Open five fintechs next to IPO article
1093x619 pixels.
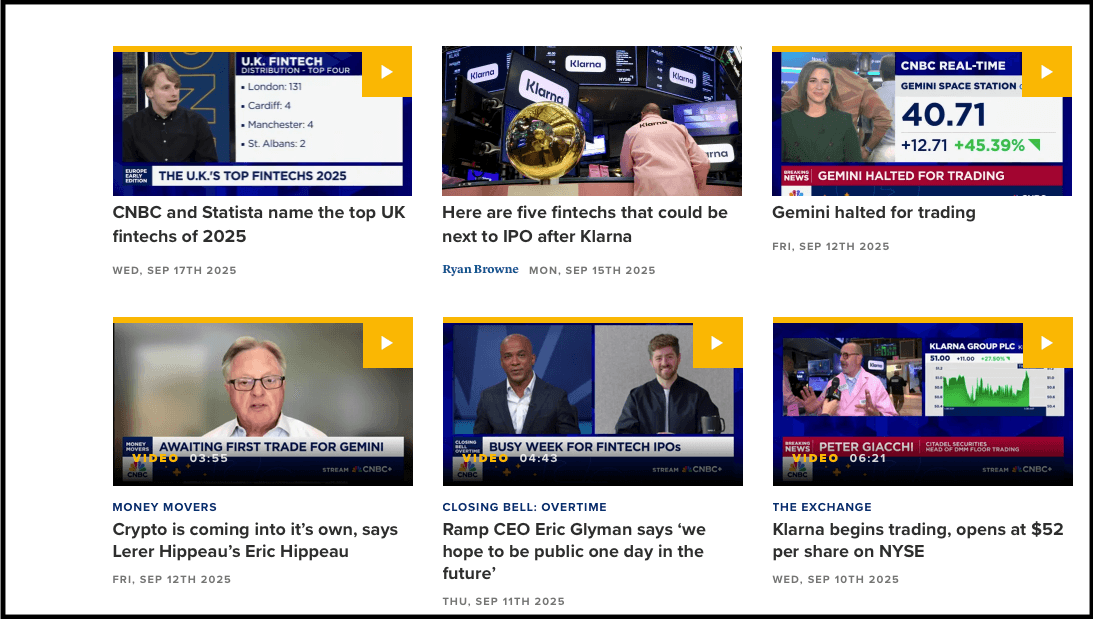[x=585, y=224]
